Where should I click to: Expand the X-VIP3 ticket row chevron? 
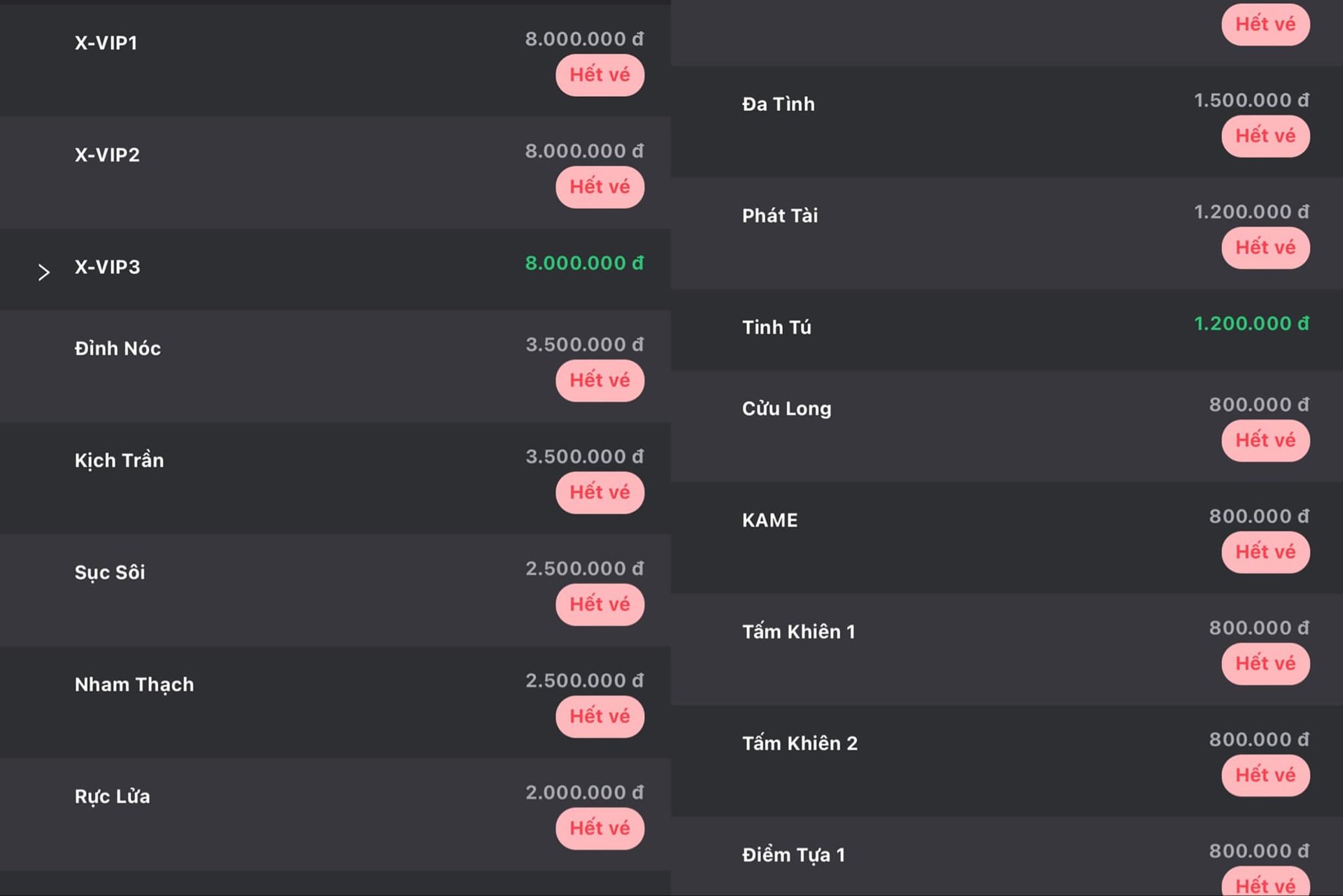pyautogui.click(x=43, y=272)
